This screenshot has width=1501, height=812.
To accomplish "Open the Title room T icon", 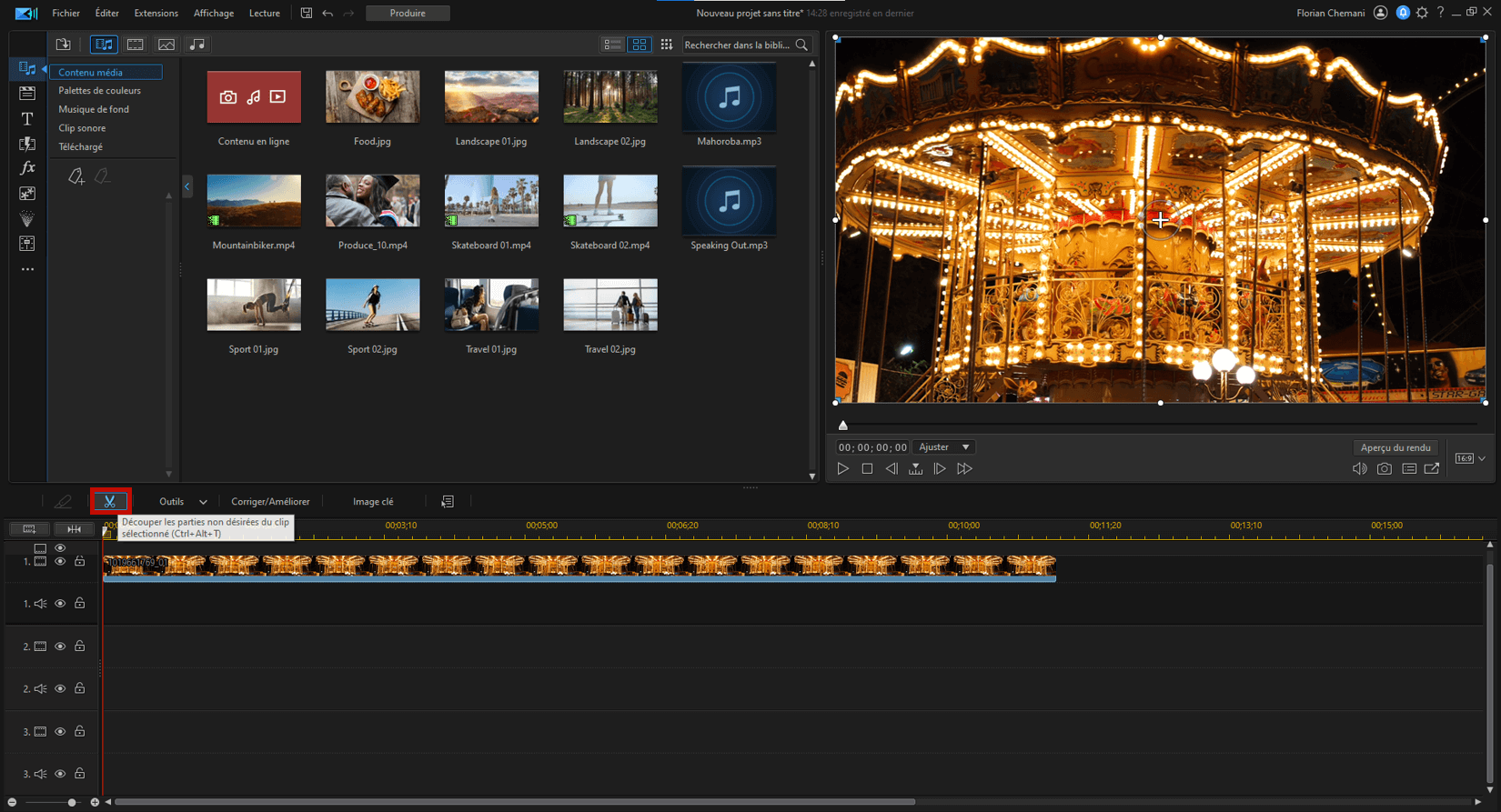I will pyautogui.click(x=27, y=119).
